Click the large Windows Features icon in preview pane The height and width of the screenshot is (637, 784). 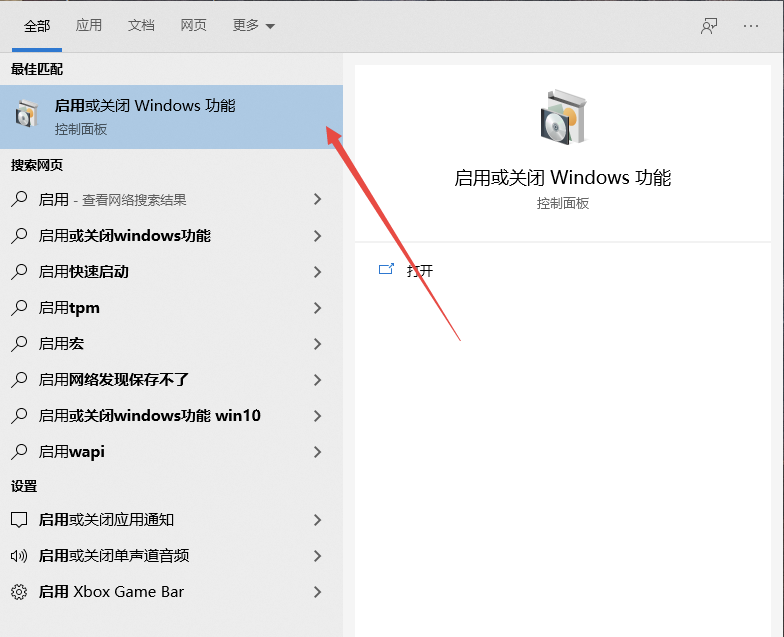tap(562, 117)
